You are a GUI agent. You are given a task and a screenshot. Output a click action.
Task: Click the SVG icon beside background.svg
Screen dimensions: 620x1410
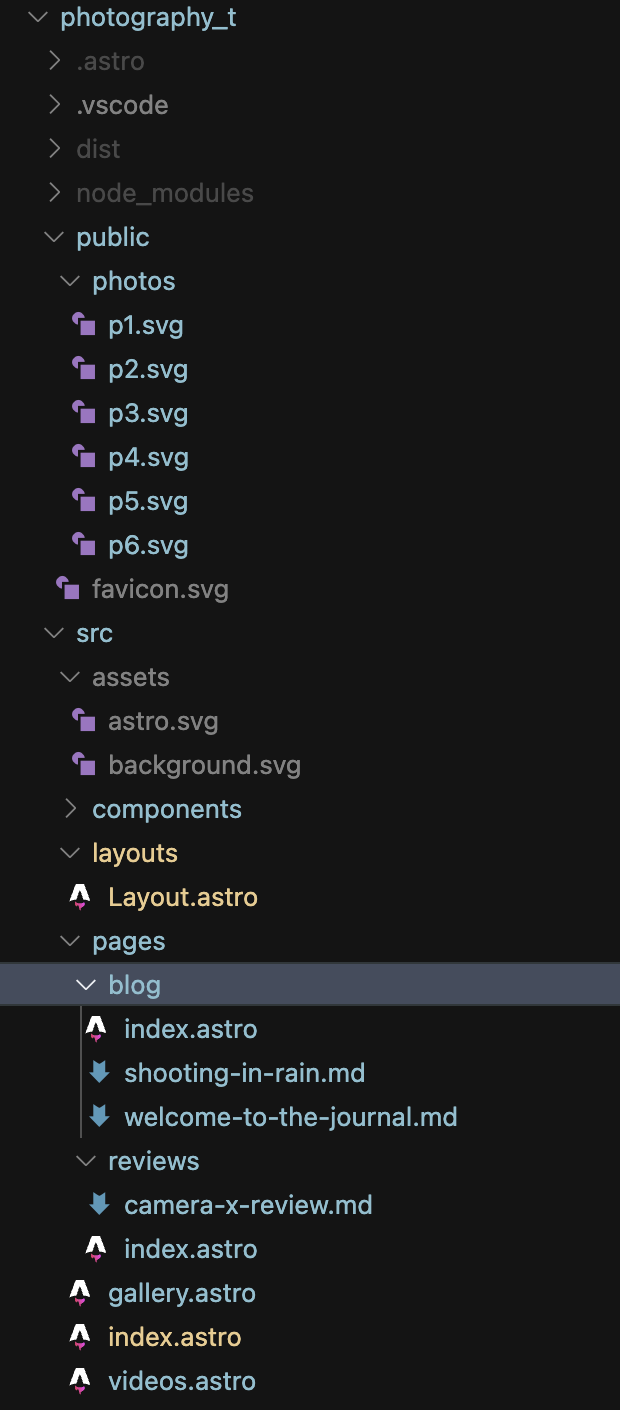83,765
